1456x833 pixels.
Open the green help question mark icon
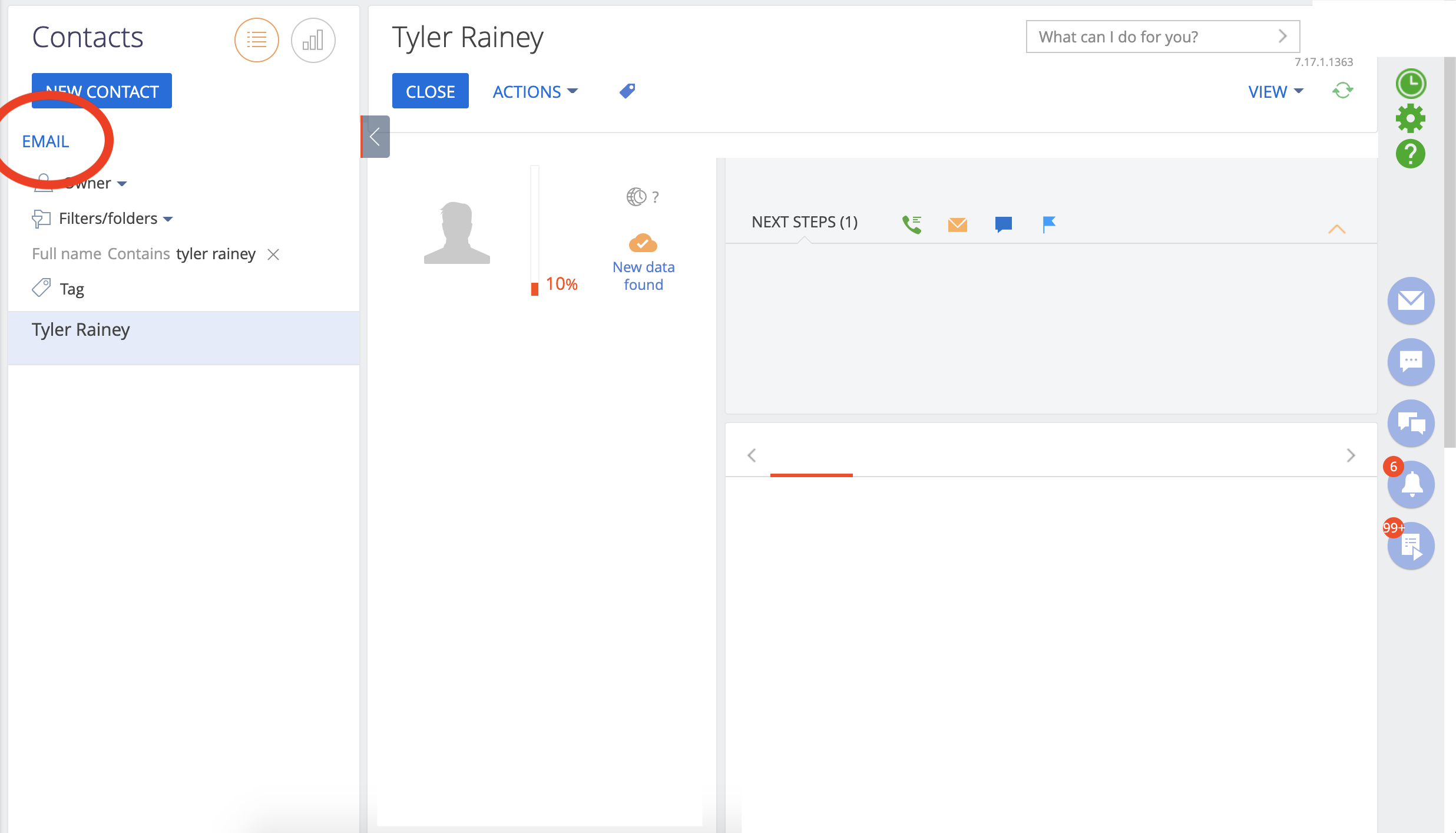(1411, 154)
